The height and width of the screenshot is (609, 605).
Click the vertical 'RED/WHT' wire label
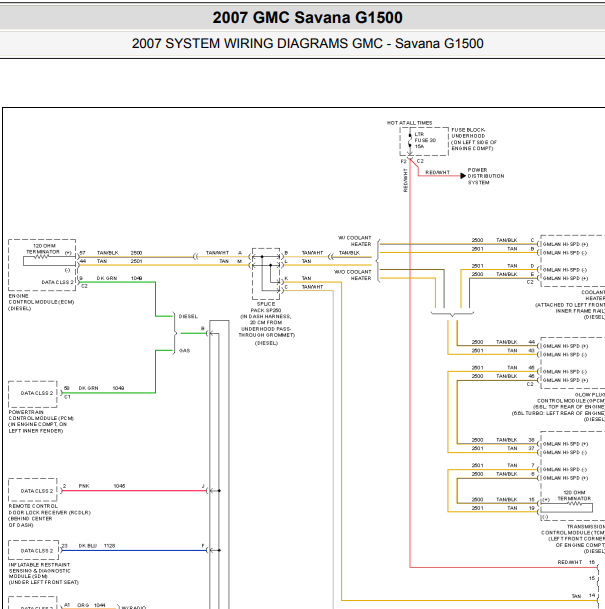[405, 180]
